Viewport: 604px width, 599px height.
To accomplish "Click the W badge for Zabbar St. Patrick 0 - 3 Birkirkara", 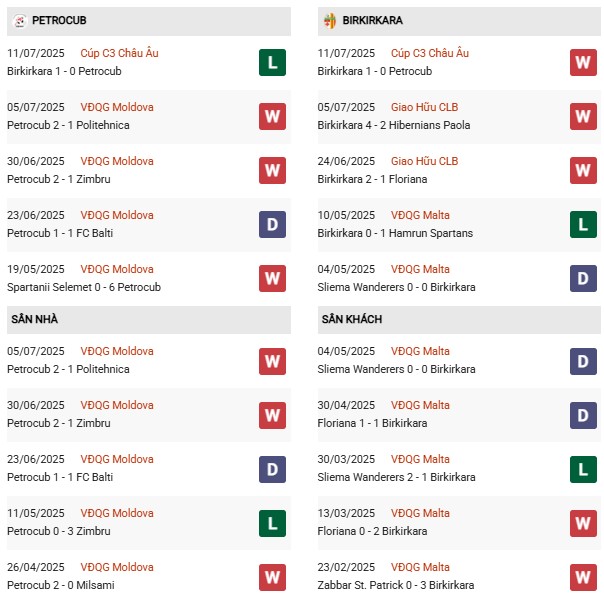I will (x=583, y=576).
